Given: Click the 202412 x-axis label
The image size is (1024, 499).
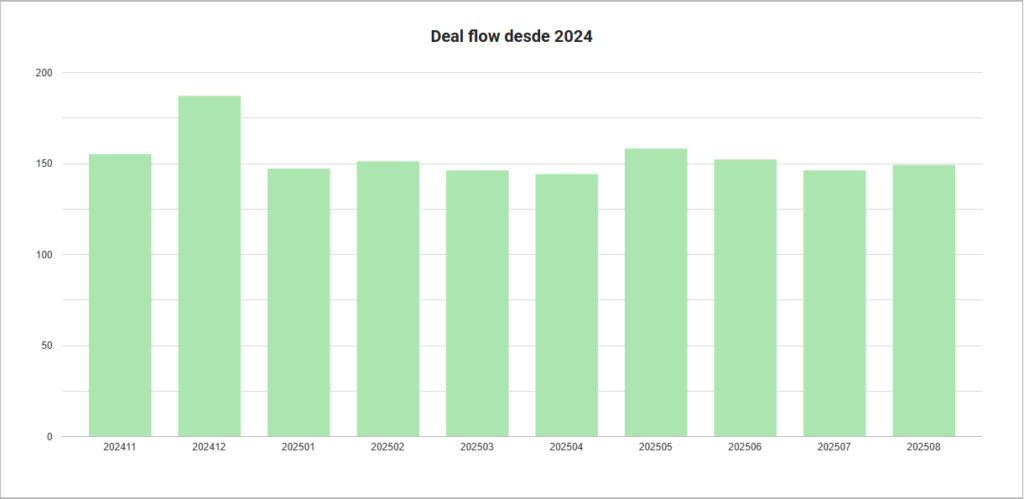Looking at the screenshot, I should [x=210, y=447].
